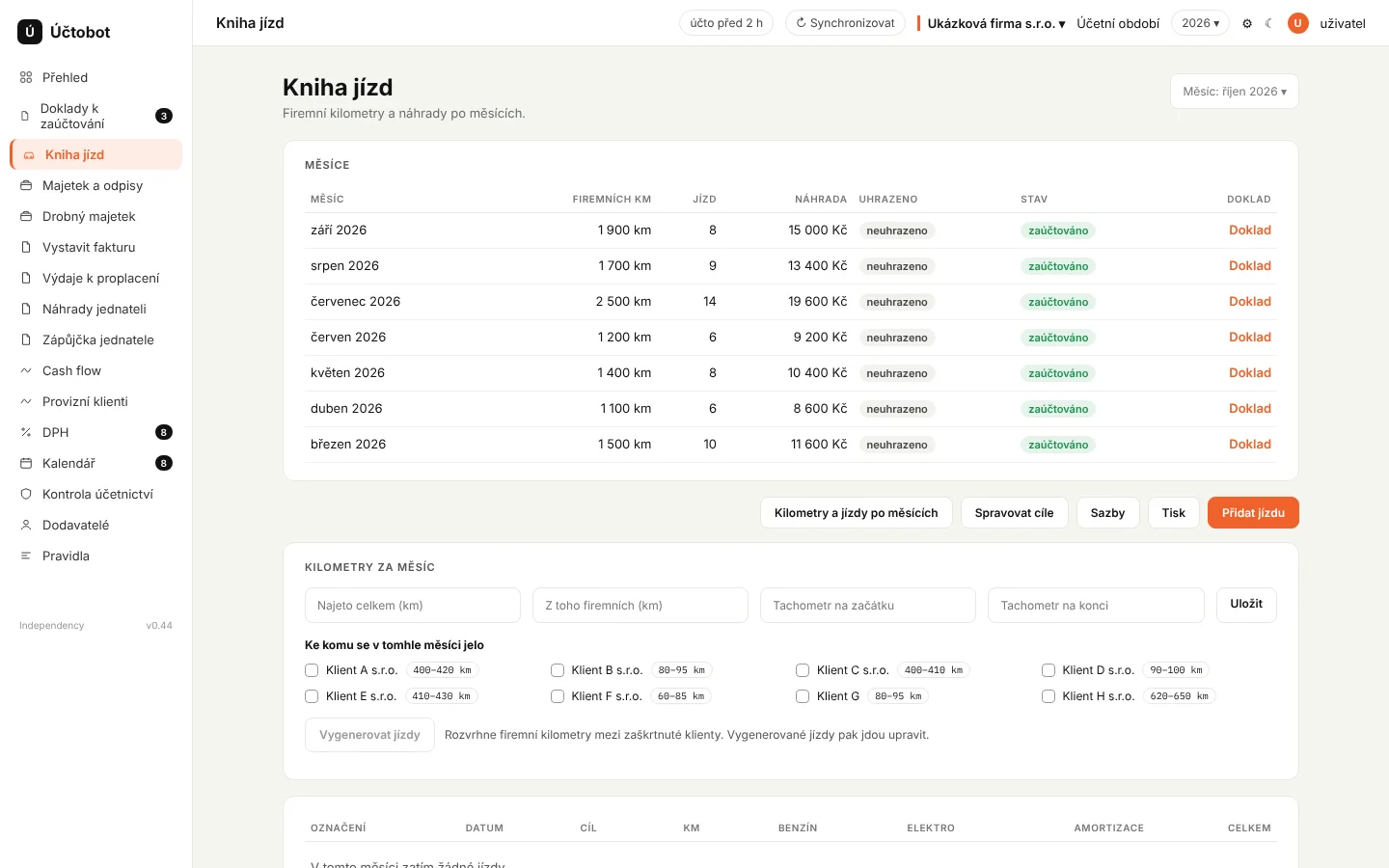Click the Vystavit fakturu document icon
This screenshot has width=1389, height=868.
tap(26, 247)
